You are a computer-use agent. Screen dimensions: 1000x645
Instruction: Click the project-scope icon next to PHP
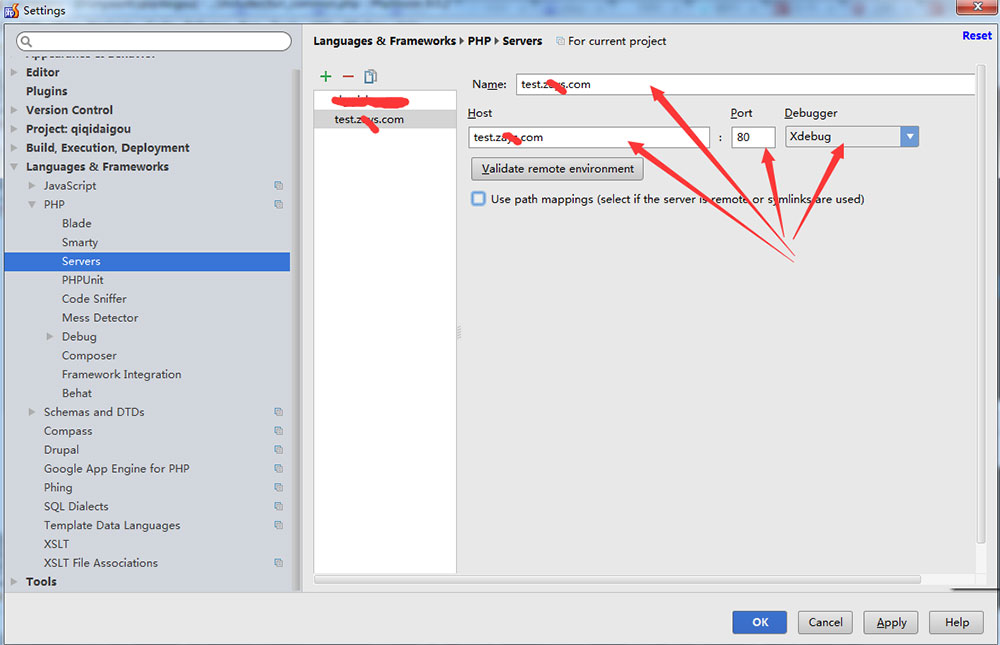tap(278, 204)
